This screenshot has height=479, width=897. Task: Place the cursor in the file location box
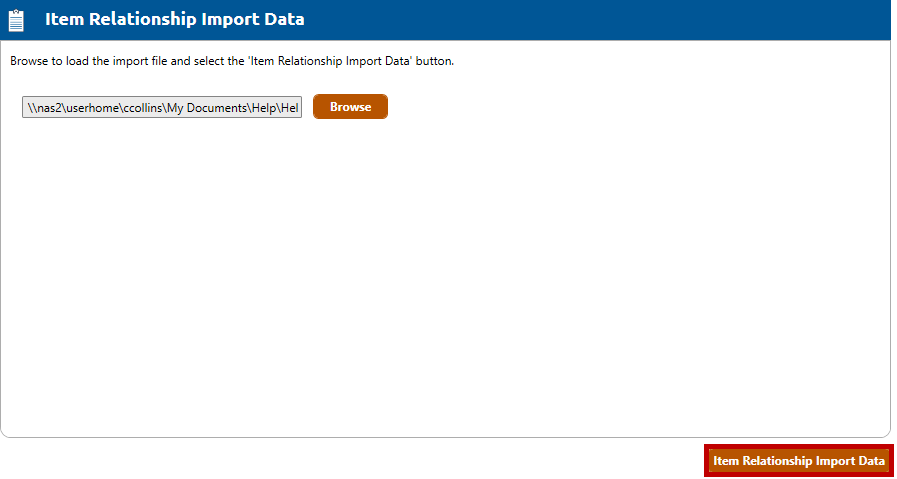click(162, 107)
